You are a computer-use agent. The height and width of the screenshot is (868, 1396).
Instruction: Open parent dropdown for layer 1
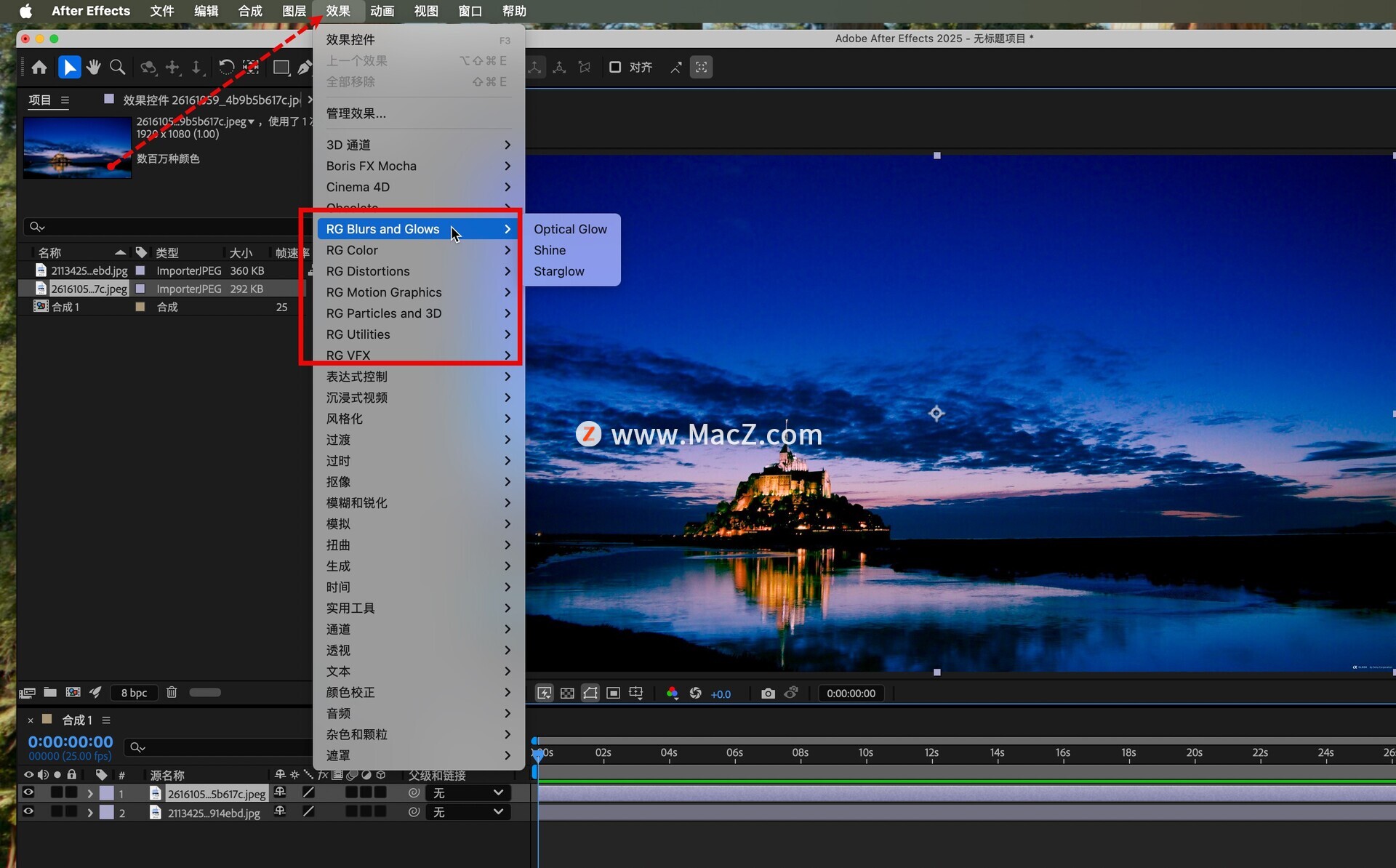[468, 793]
